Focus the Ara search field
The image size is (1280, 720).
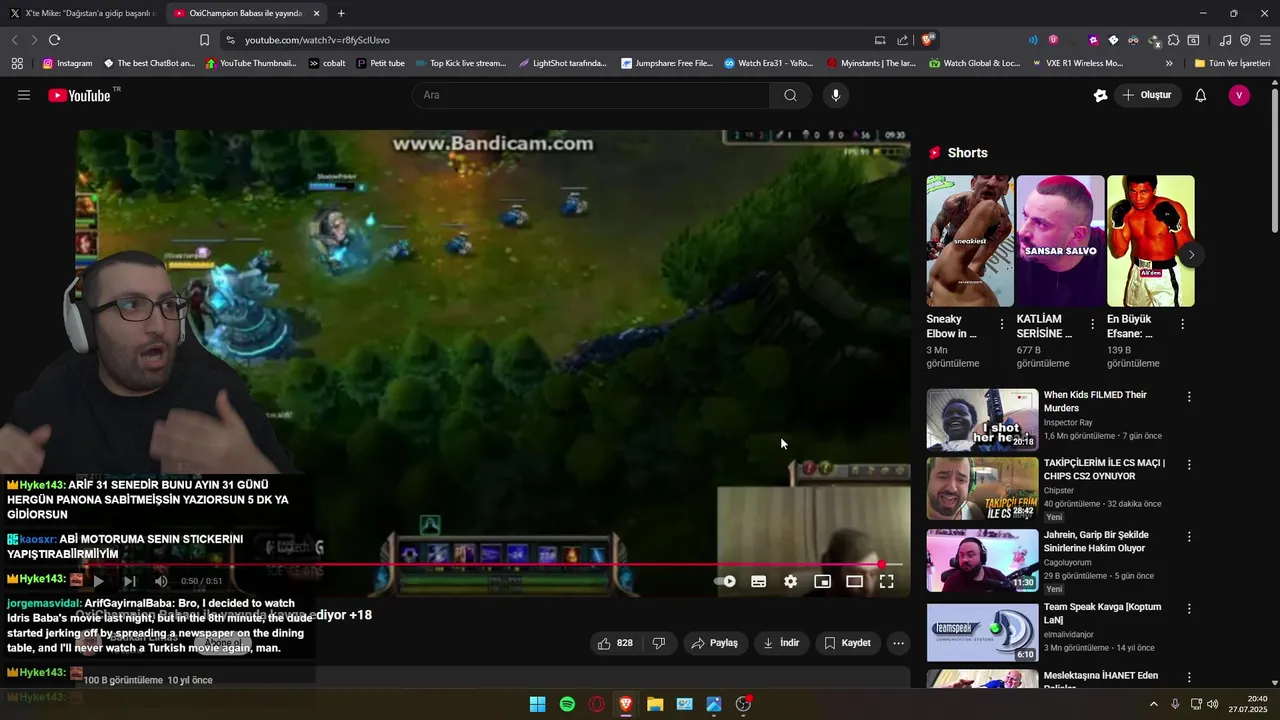(590, 95)
